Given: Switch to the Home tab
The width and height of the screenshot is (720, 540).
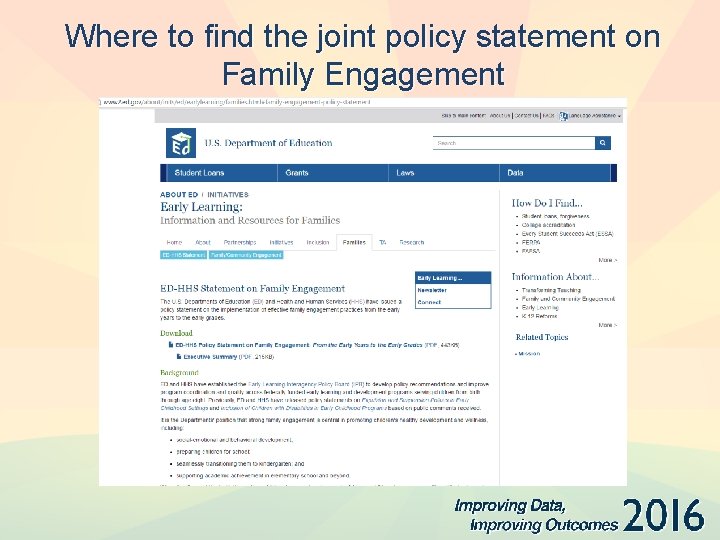Looking at the screenshot, I should (x=174, y=242).
